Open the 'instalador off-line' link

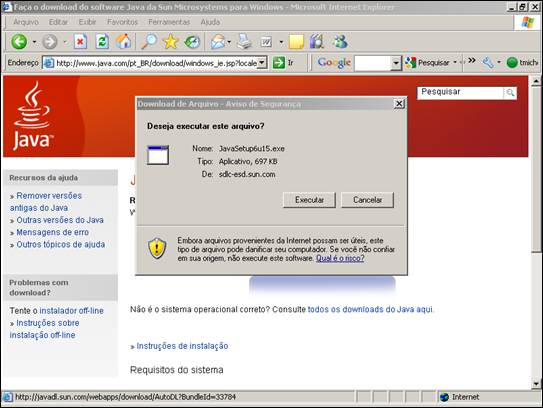click(x=71, y=311)
